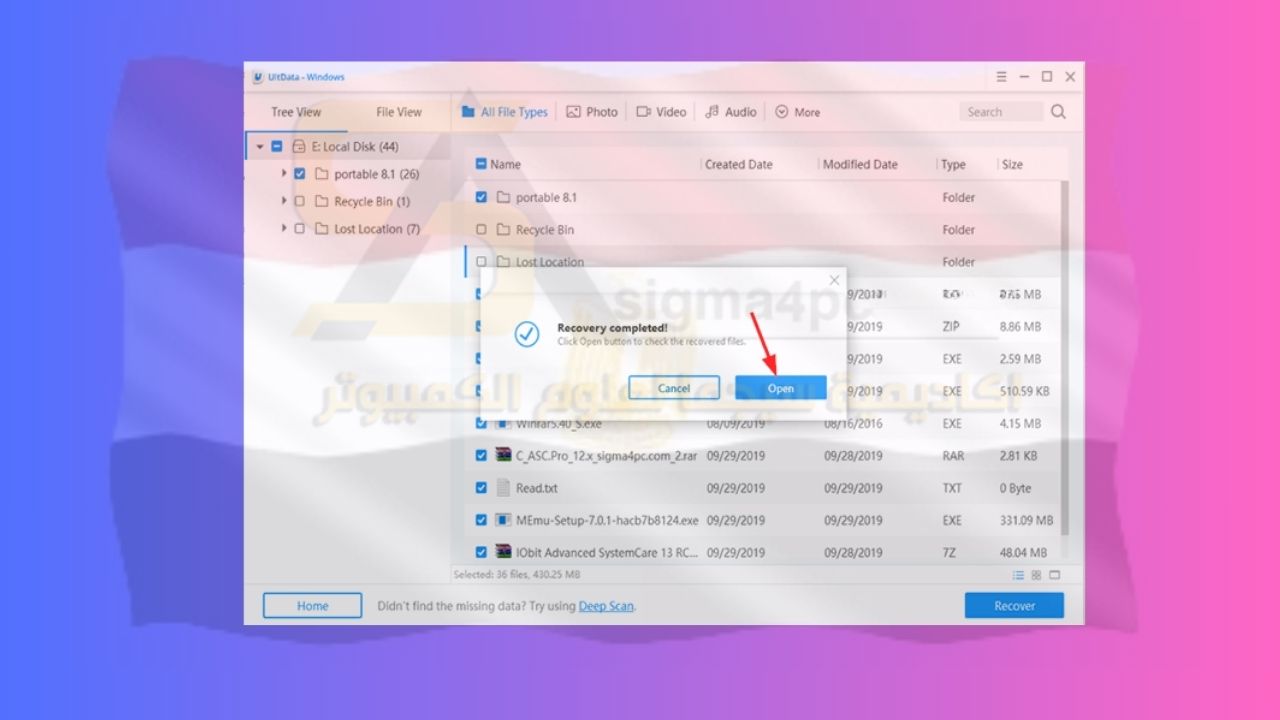
Task: Select All File Types filter
Action: pyautogui.click(x=504, y=112)
